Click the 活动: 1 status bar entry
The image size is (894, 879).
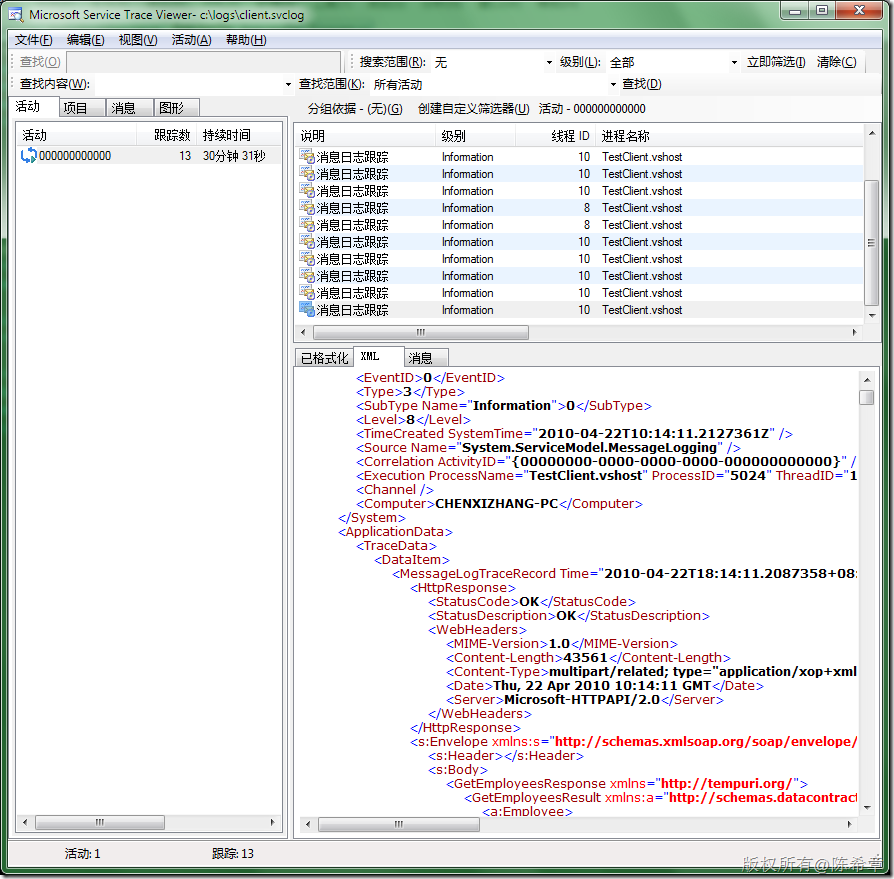83,853
